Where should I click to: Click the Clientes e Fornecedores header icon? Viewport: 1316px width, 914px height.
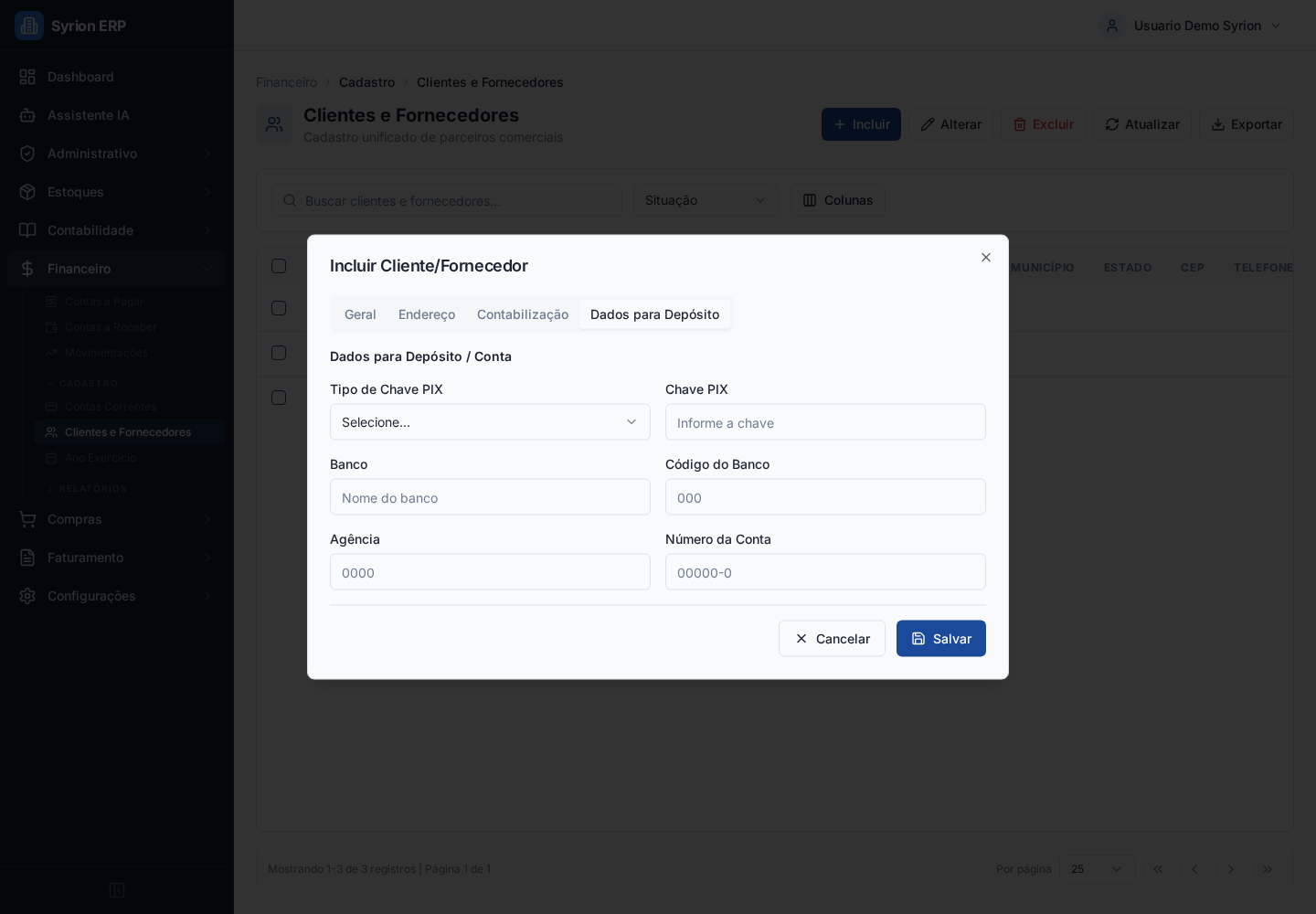(x=274, y=124)
